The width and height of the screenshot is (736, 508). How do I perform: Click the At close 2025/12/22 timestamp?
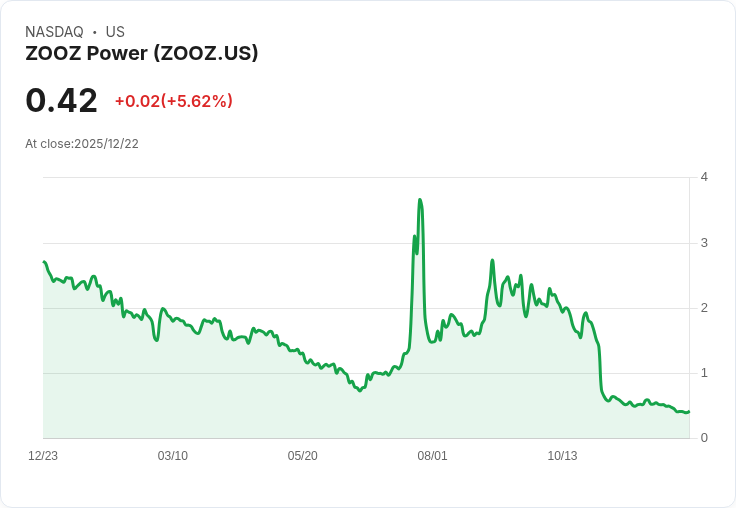pyautogui.click(x=82, y=144)
